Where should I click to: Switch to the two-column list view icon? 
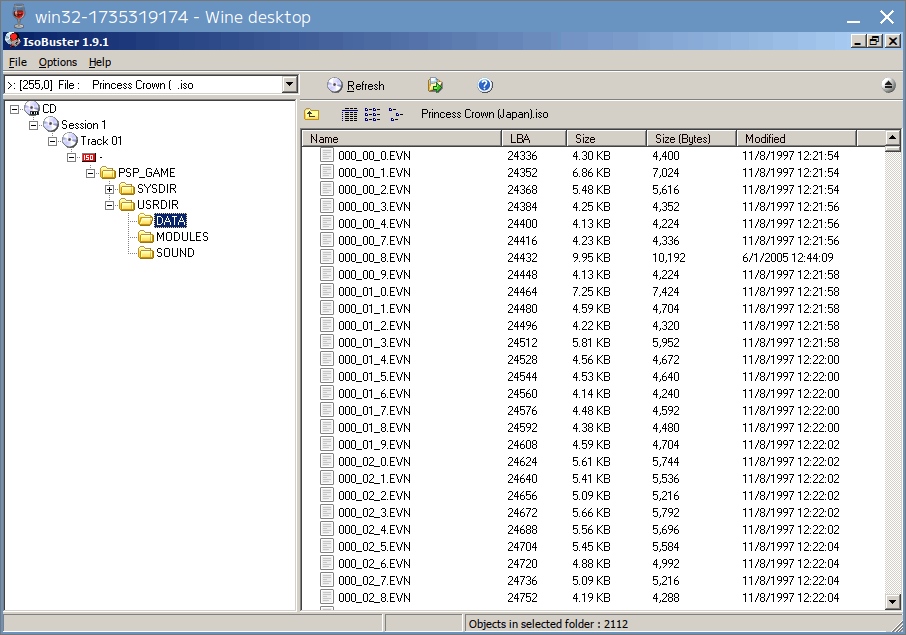pyautogui.click(x=373, y=114)
